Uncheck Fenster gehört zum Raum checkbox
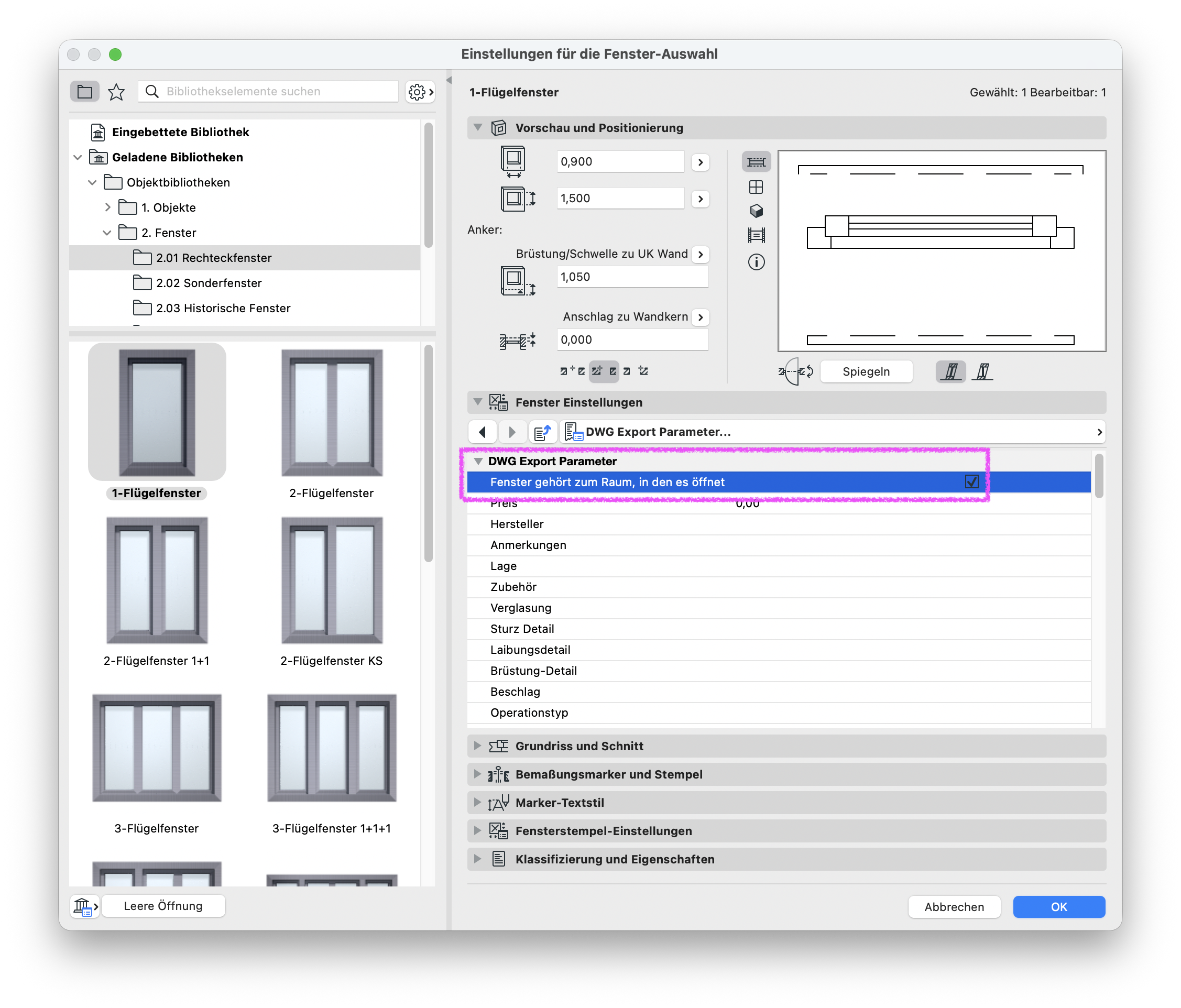Image resolution: width=1181 pixels, height=1008 pixels. click(971, 482)
